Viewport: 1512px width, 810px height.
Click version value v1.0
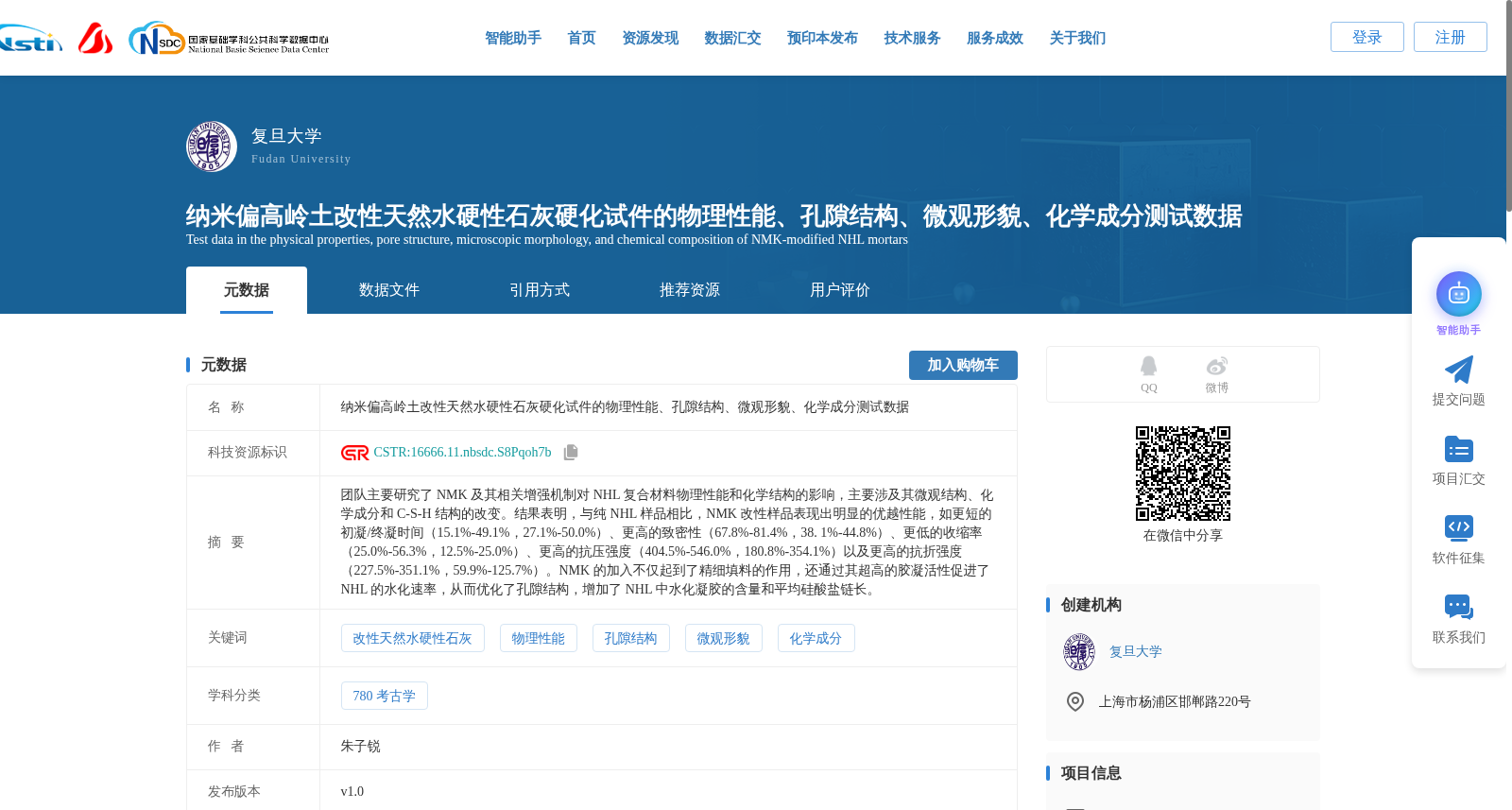point(352,792)
